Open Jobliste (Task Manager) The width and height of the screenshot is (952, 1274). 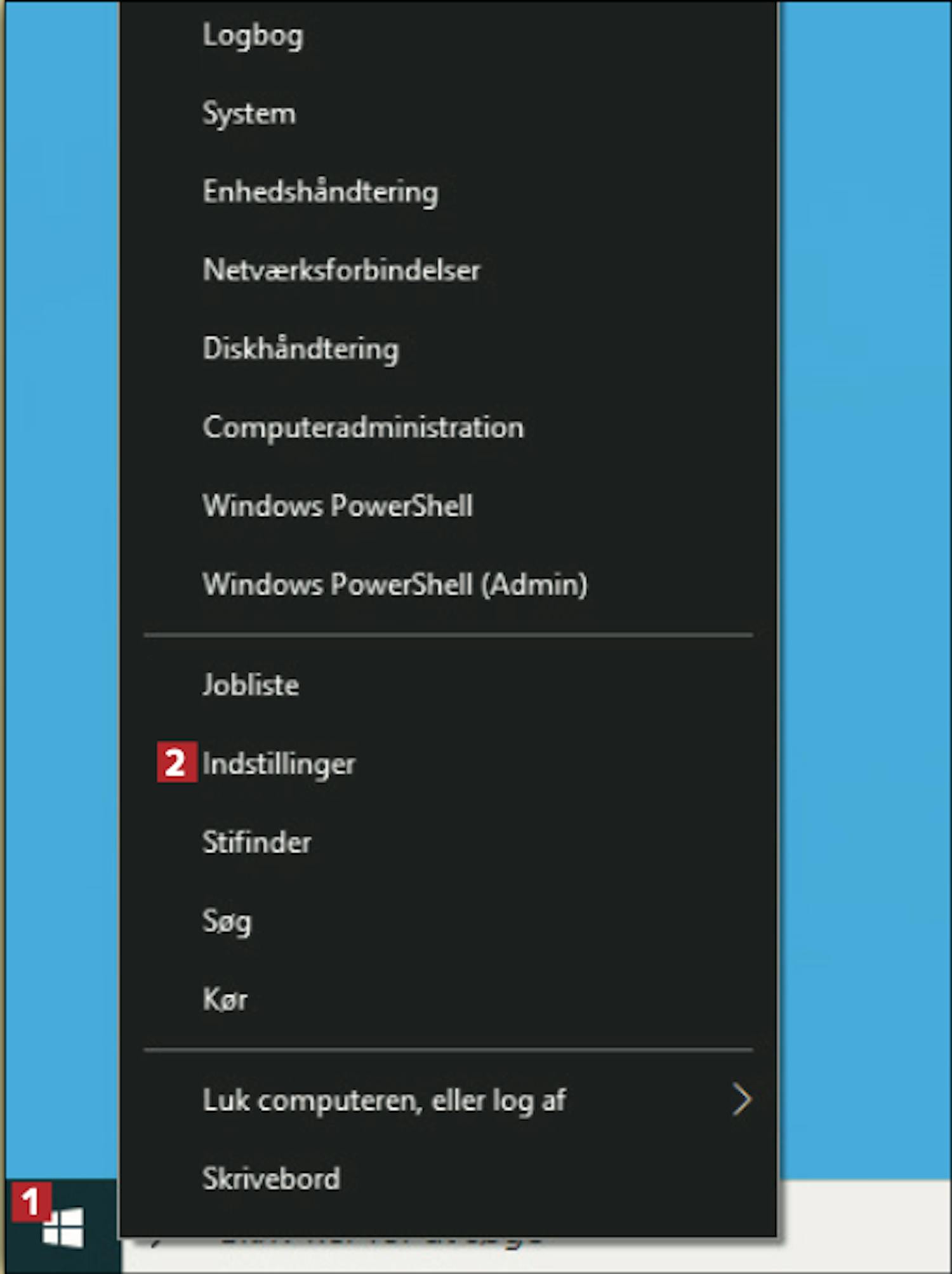tap(251, 686)
